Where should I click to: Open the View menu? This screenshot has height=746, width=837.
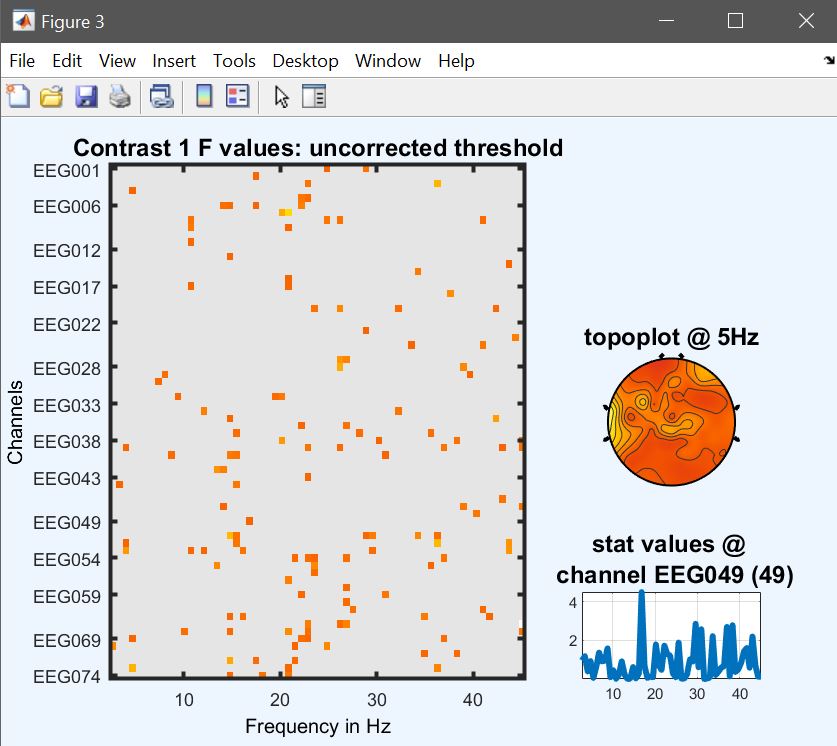point(117,61)
